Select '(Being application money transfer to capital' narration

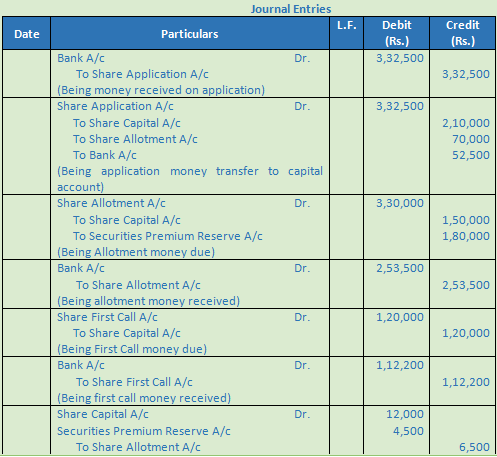[x=190, y=171]
